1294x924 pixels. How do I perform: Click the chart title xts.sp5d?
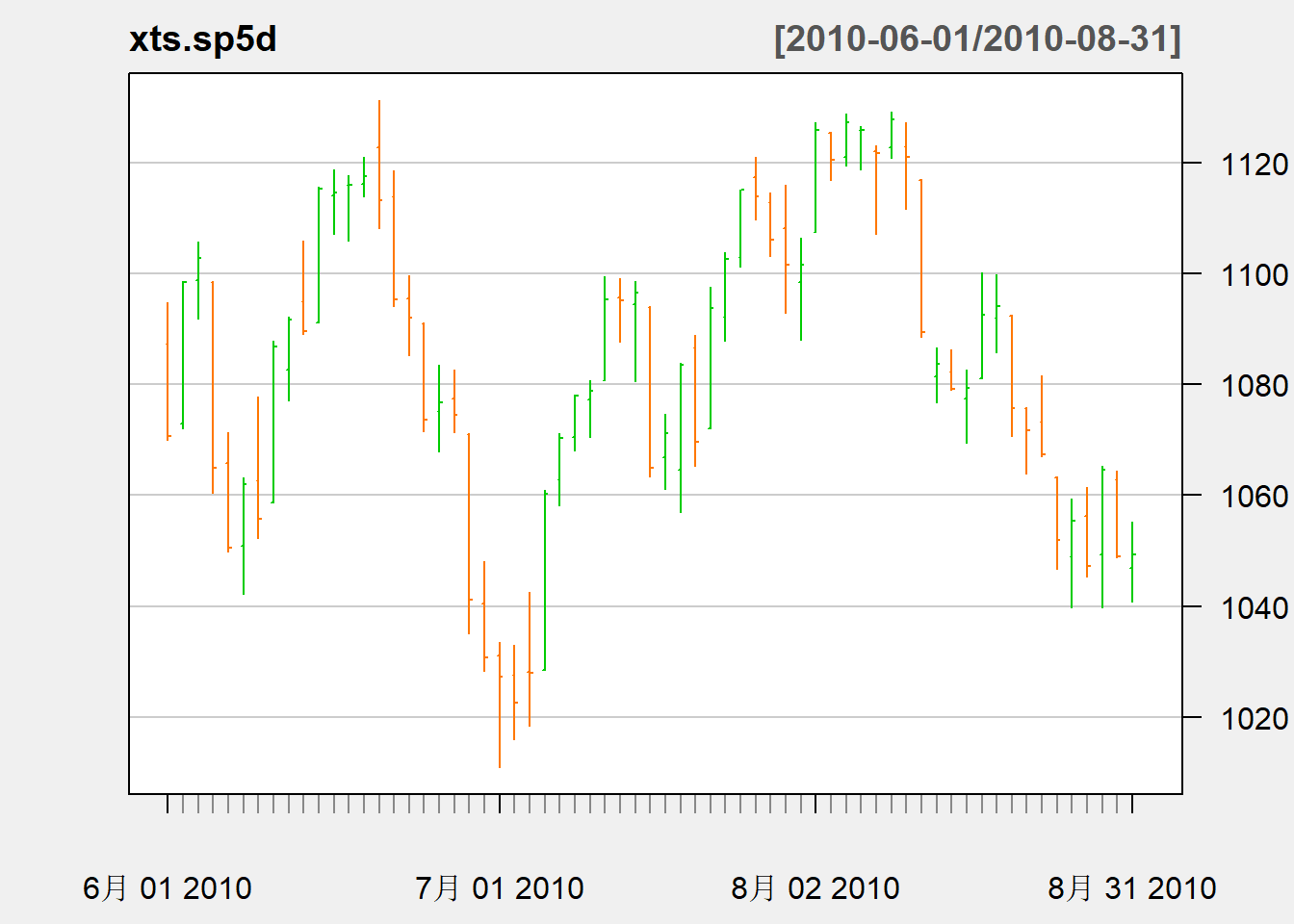click(x=203, y=39)
